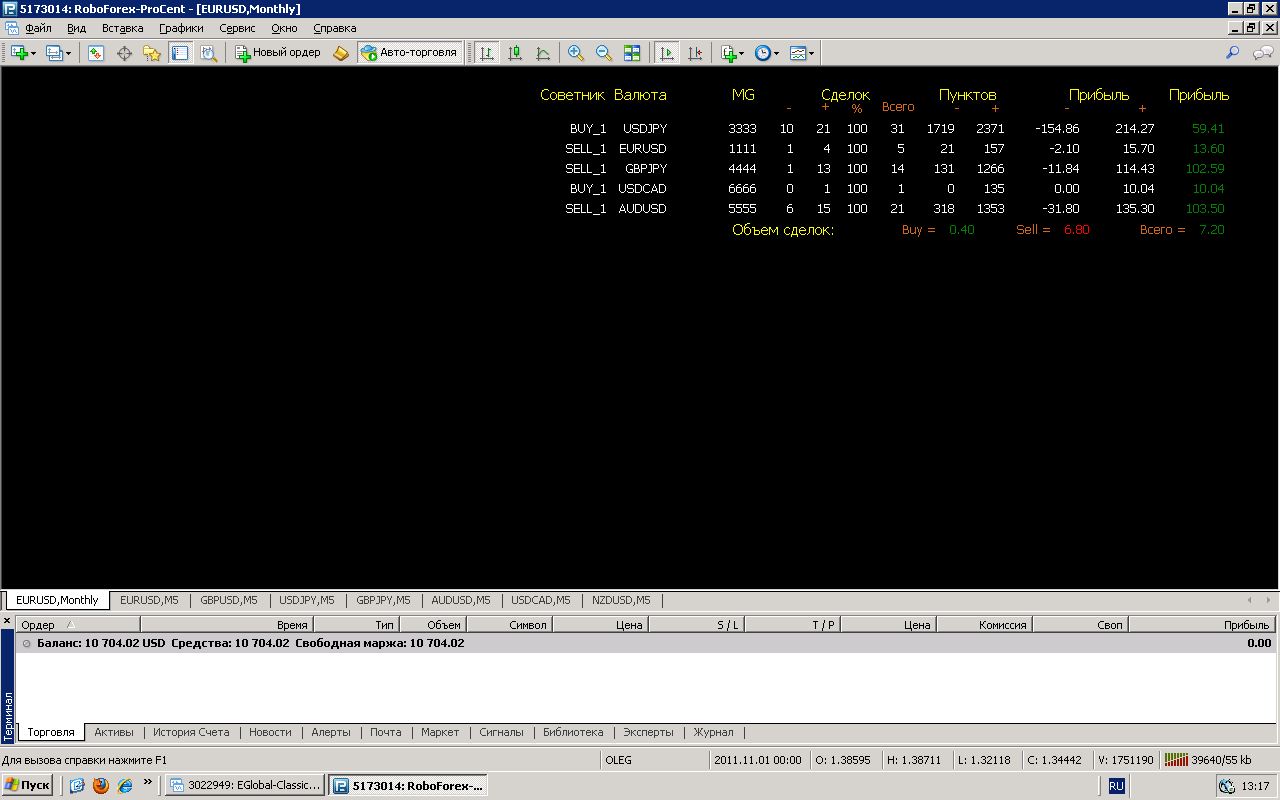Open the chart periods clock dropdown
1280x800 pixels.
click(767, 53)
